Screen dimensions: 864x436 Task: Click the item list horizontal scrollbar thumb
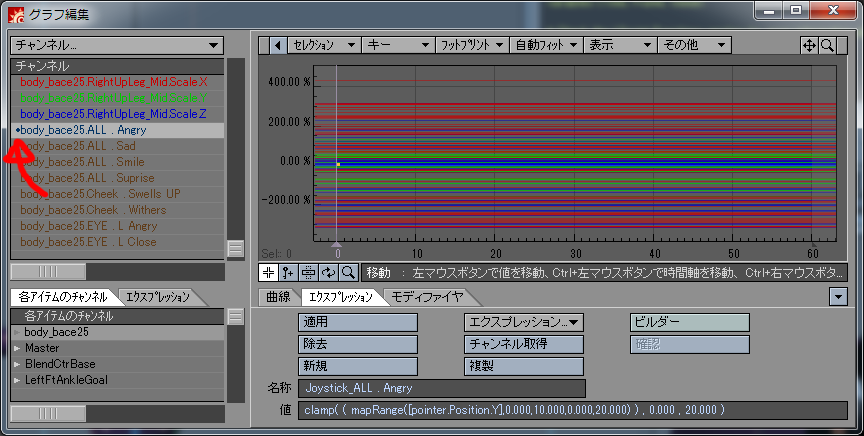click(48, 413)
